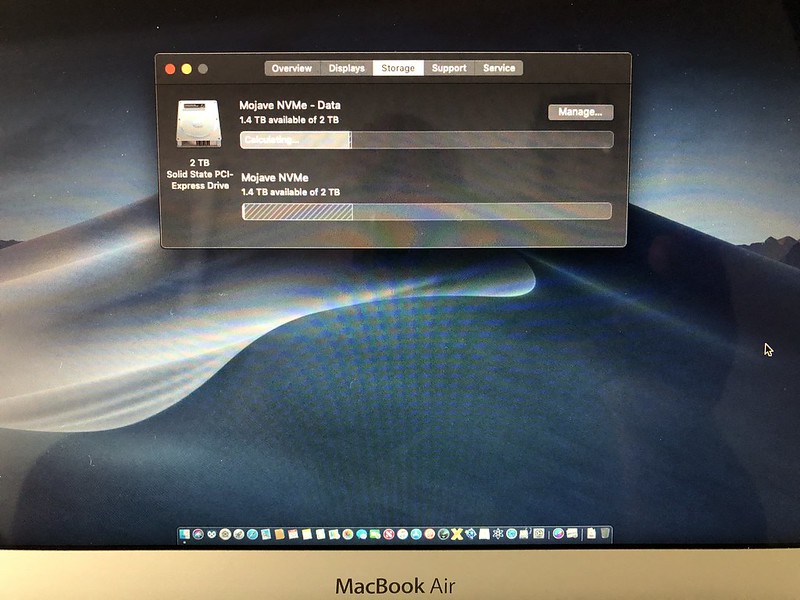This screenshot has height=600, width=800.
Task: Go to the Support tab
Action: click(449, 68)
